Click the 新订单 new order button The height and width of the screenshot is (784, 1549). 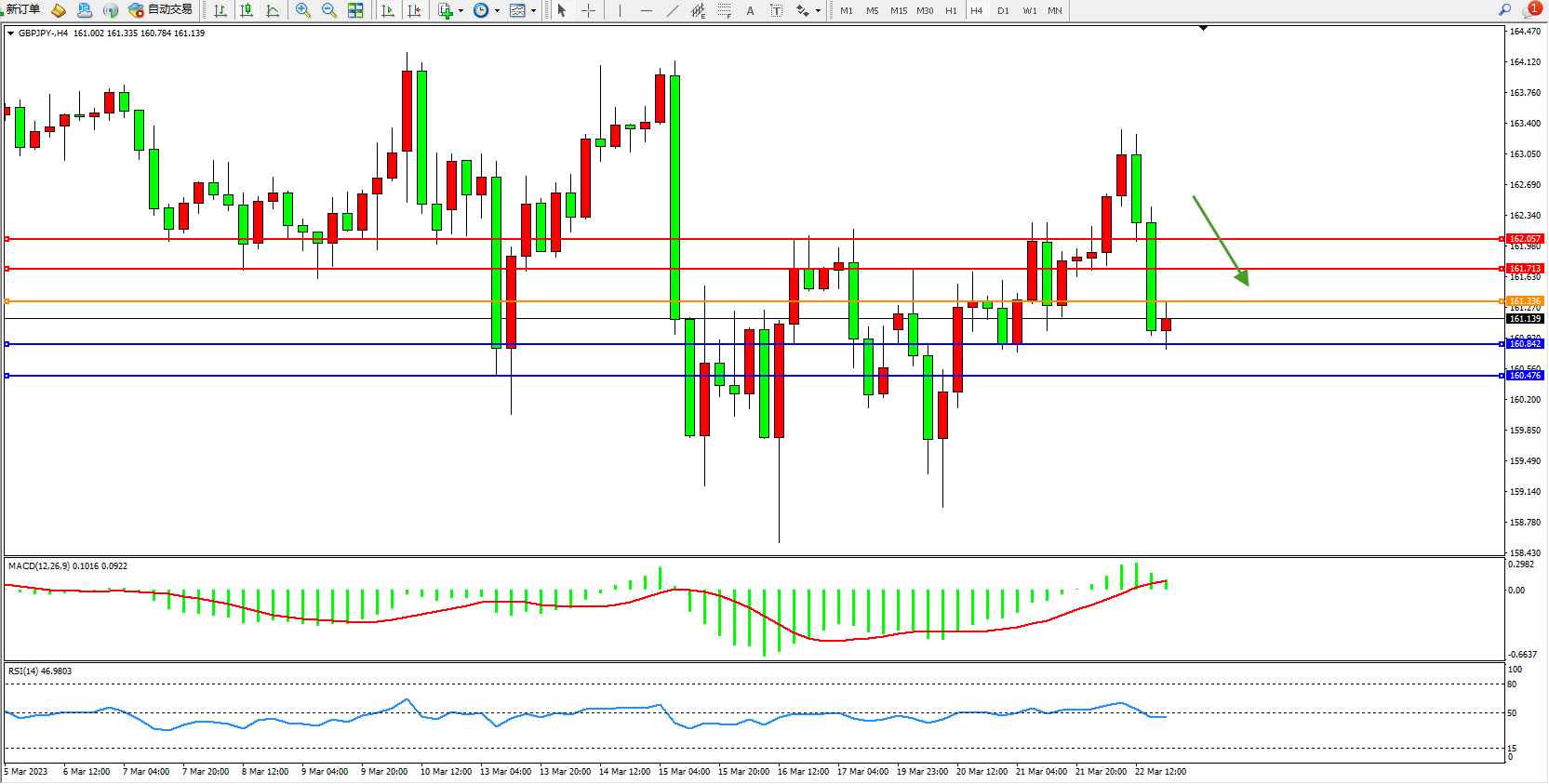(x=23, y=9)
